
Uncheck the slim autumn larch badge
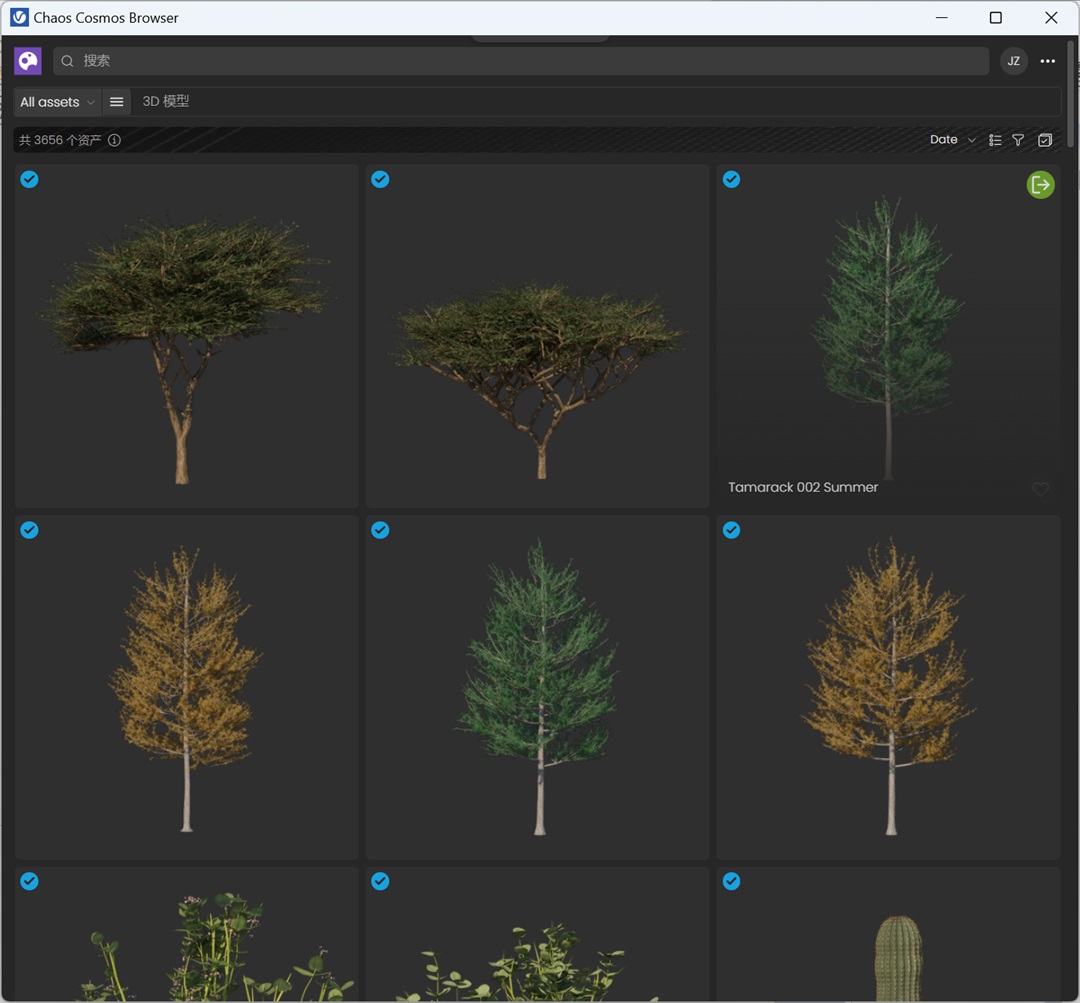(30, 530)
